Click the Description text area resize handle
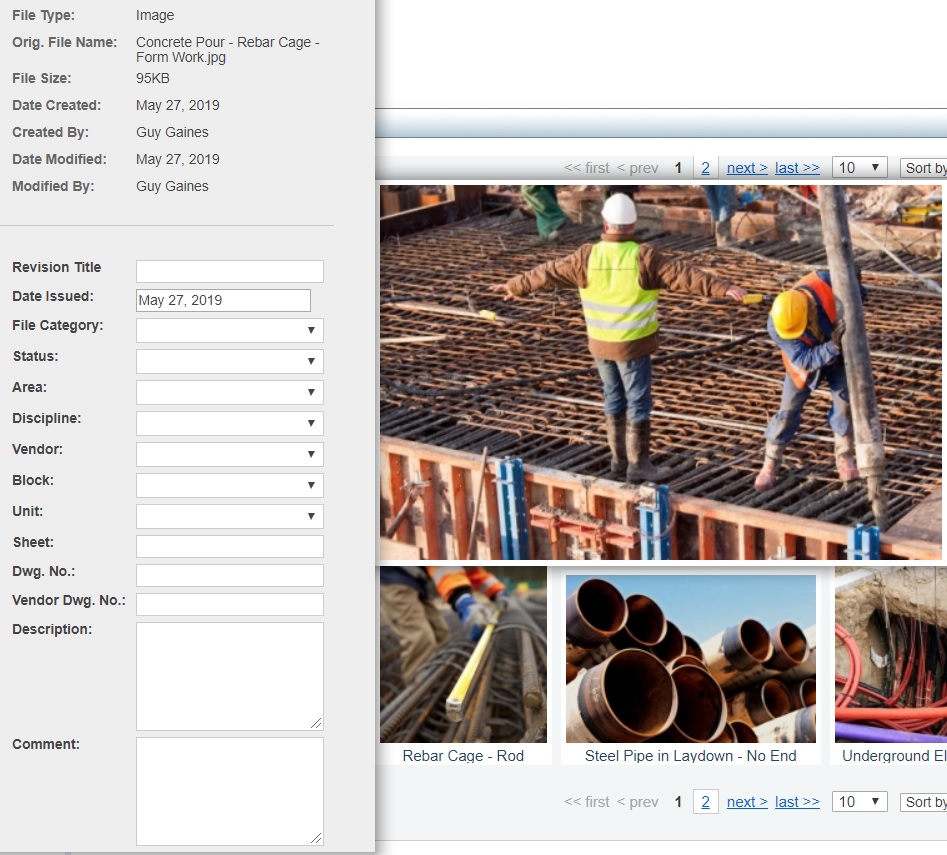This screenshot has width=947, height=855. click(x=316, y=723)
